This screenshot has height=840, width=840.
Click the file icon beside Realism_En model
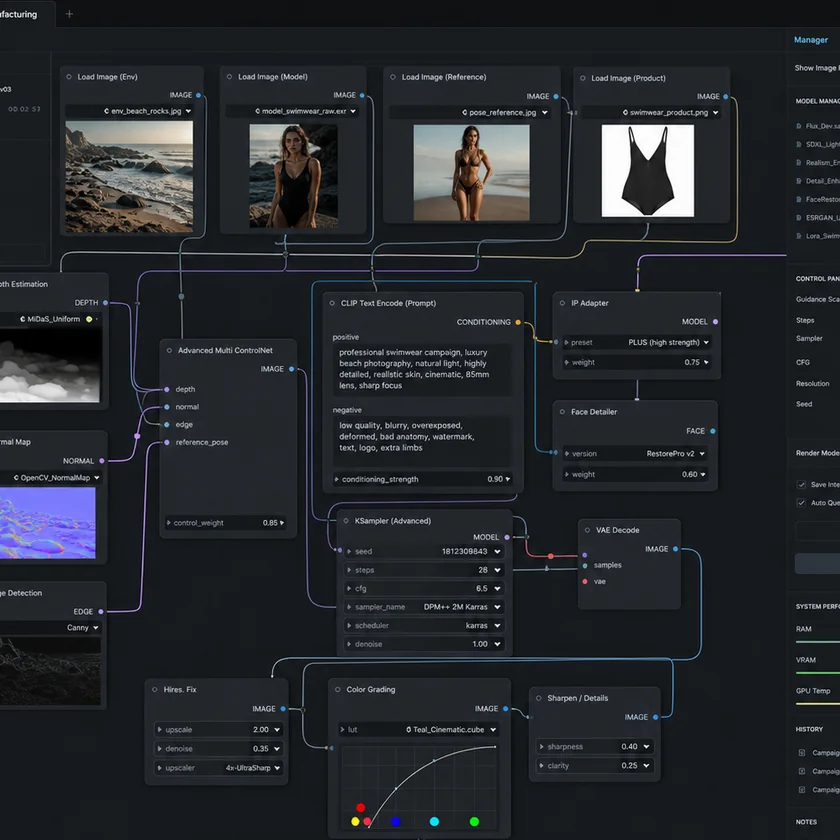click(799, 162)
